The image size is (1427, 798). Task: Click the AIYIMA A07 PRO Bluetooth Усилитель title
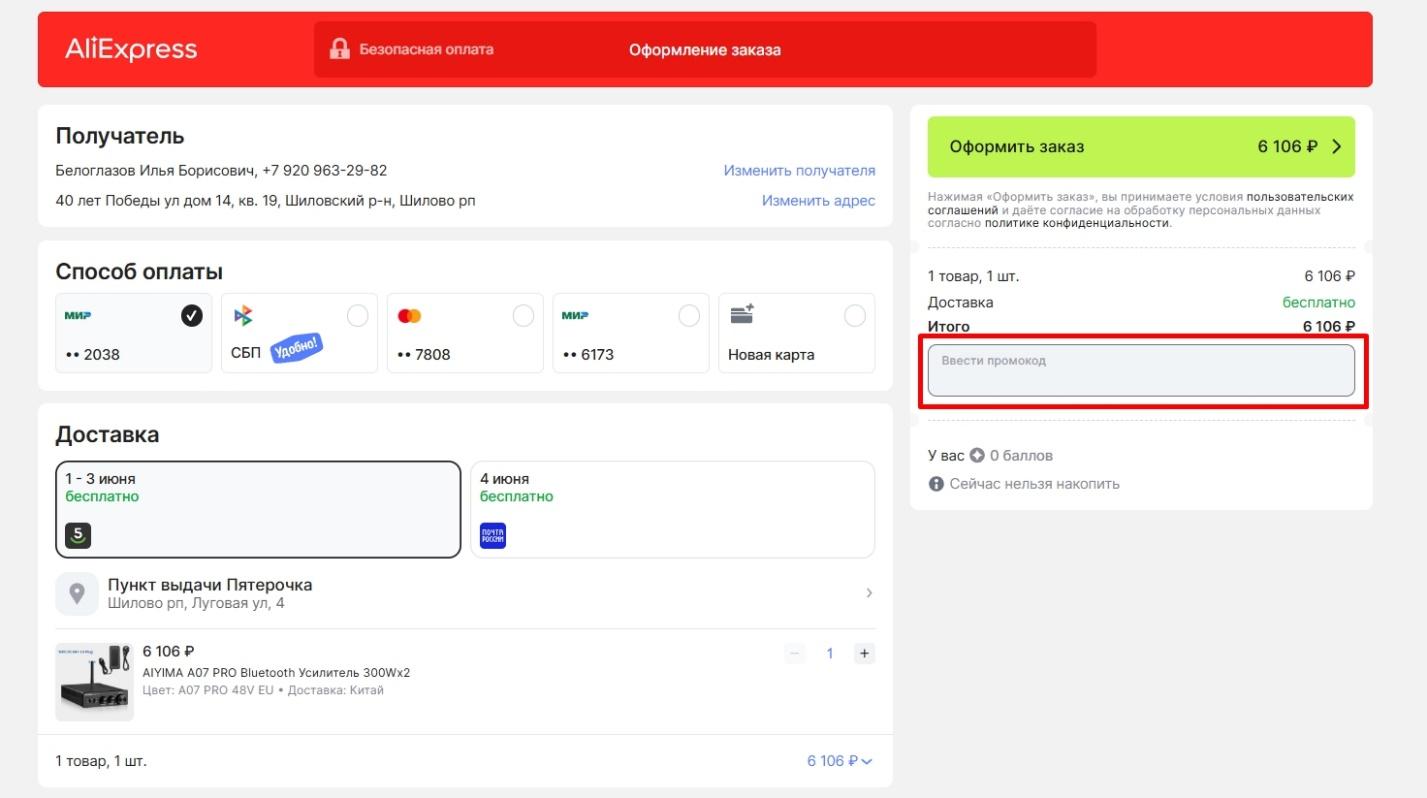click(276, 672)
